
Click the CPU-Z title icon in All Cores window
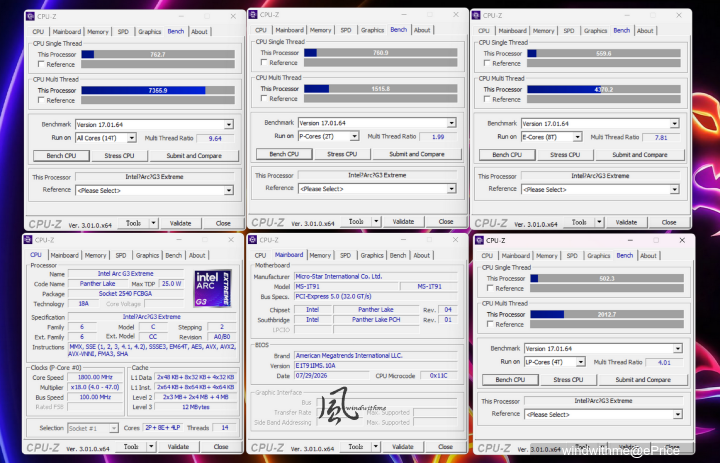tap(30, 17)
